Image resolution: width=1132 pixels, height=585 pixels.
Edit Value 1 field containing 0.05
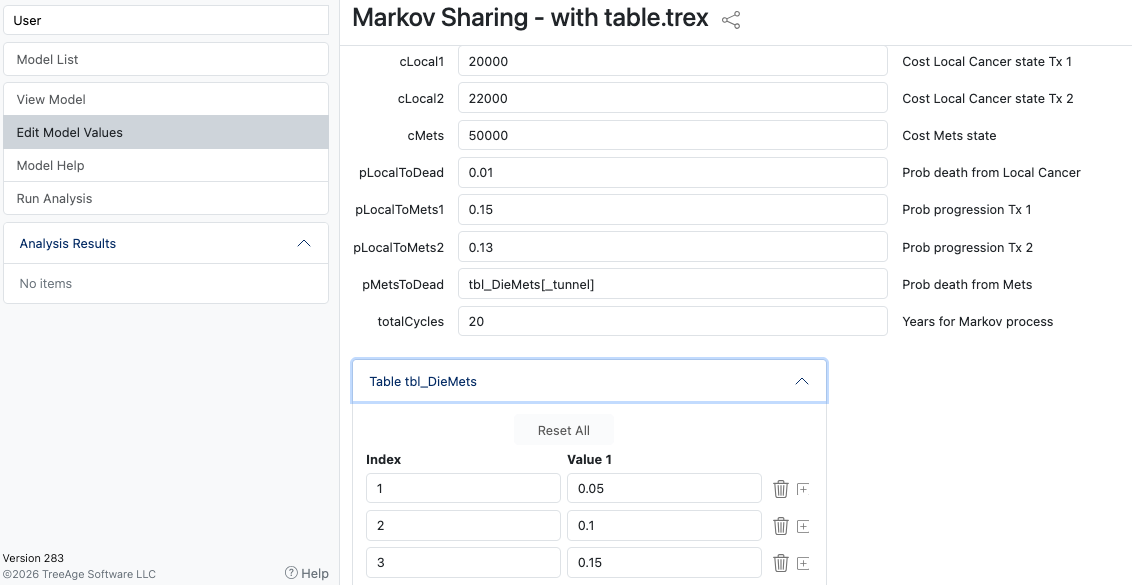[664, 489]
